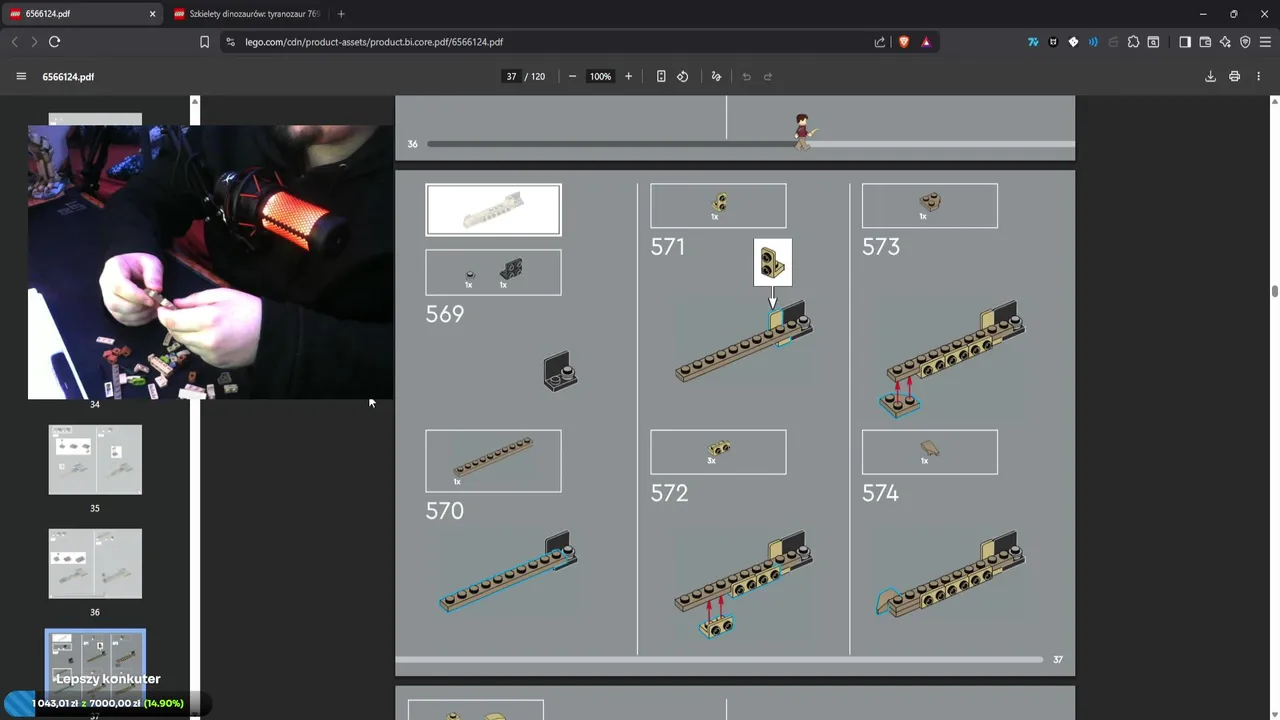
Task: Print the PDF document
Action: tap(1235, 77)
